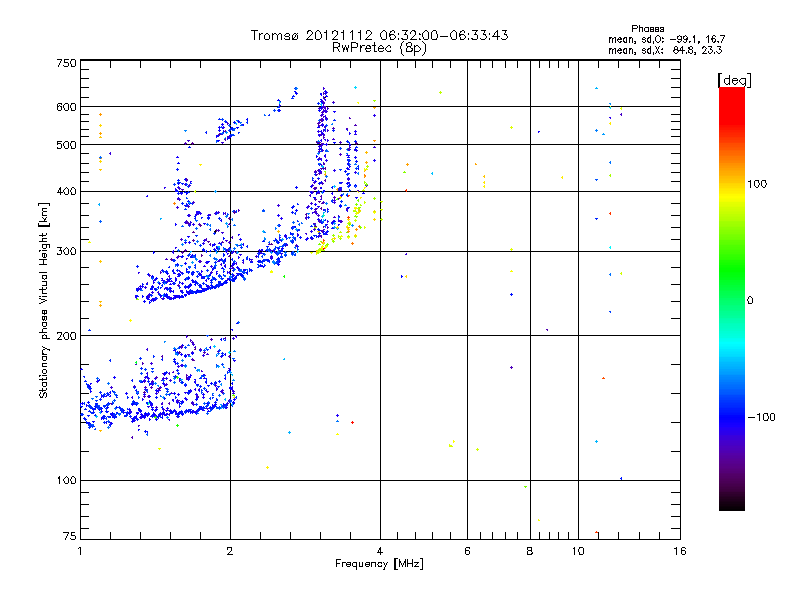Click the 10 label on frequency axis
The image size is (800, 600).
click(x=578, y=551)
